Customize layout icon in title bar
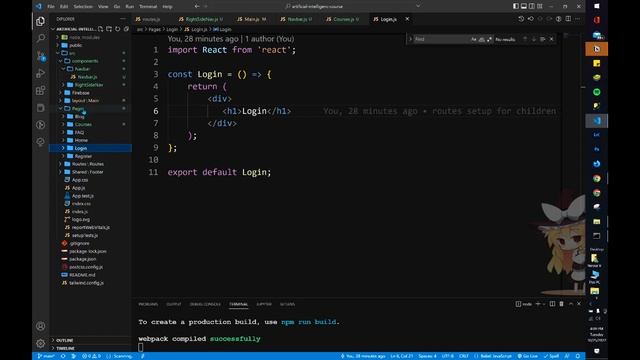The height and width of the screenshot is (360, 640). pyautogui.click(x=540, y=6)
